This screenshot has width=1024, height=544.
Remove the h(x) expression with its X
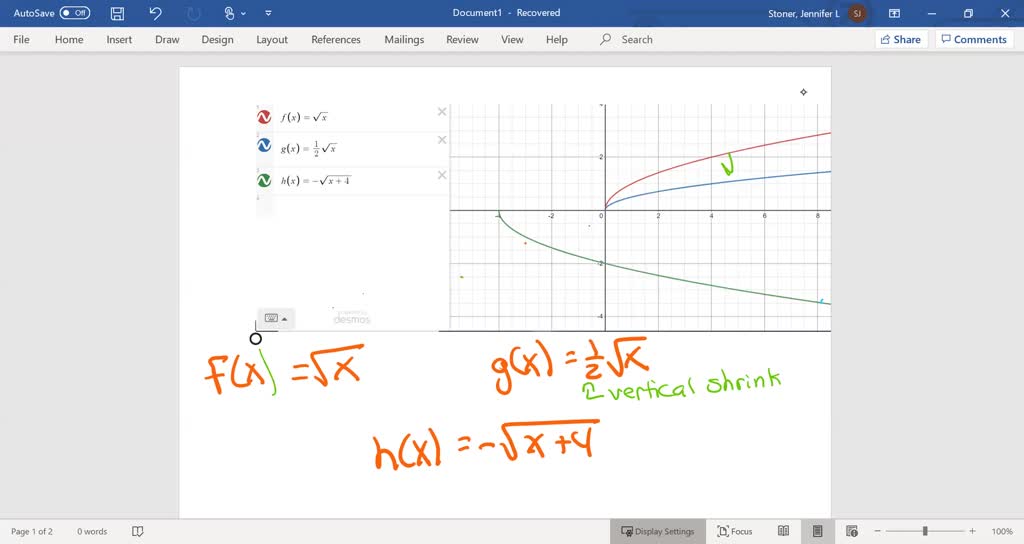coord(442,175)
